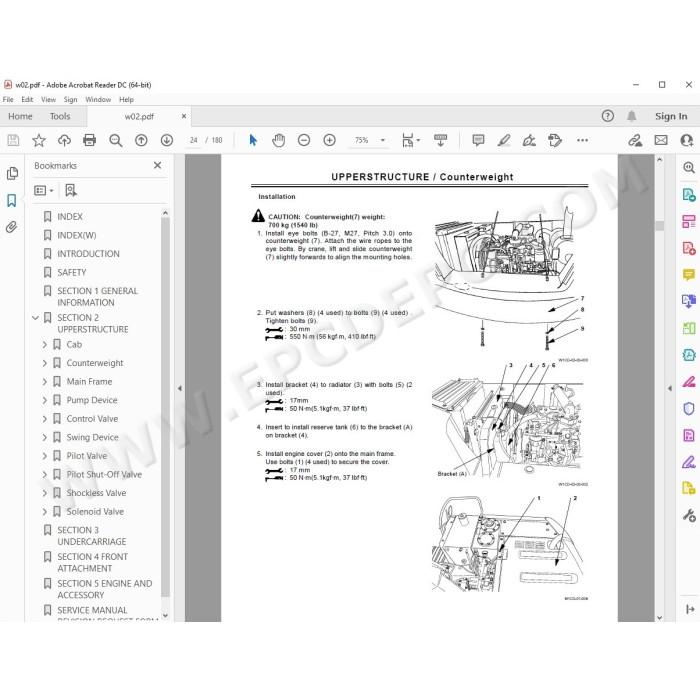Switch to the Tools tab
Image resolution: width=700 pixels, height=700 pixels.
point(60,116)
